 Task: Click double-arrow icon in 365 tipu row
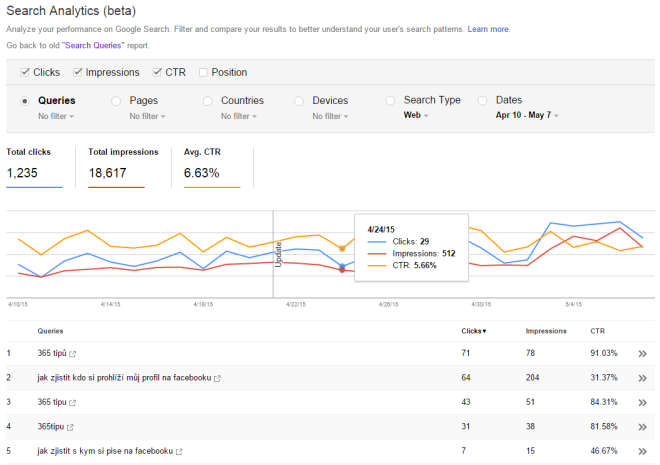point(642,402)
